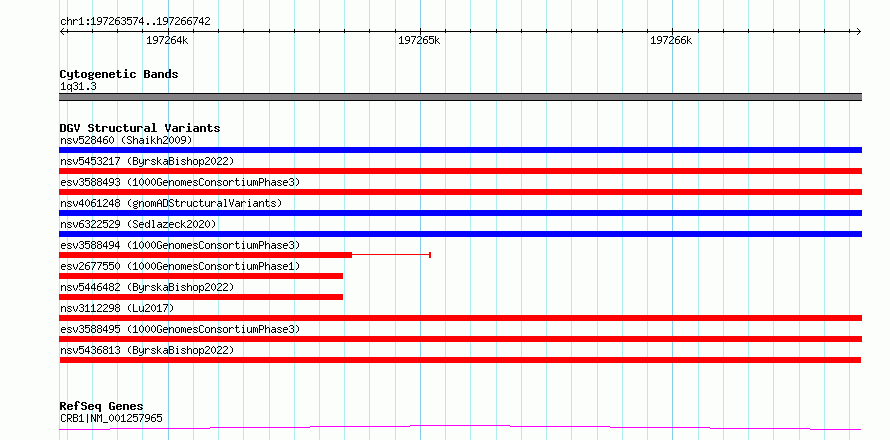Select the blue bar under nsv6322529

pos(460,234)
